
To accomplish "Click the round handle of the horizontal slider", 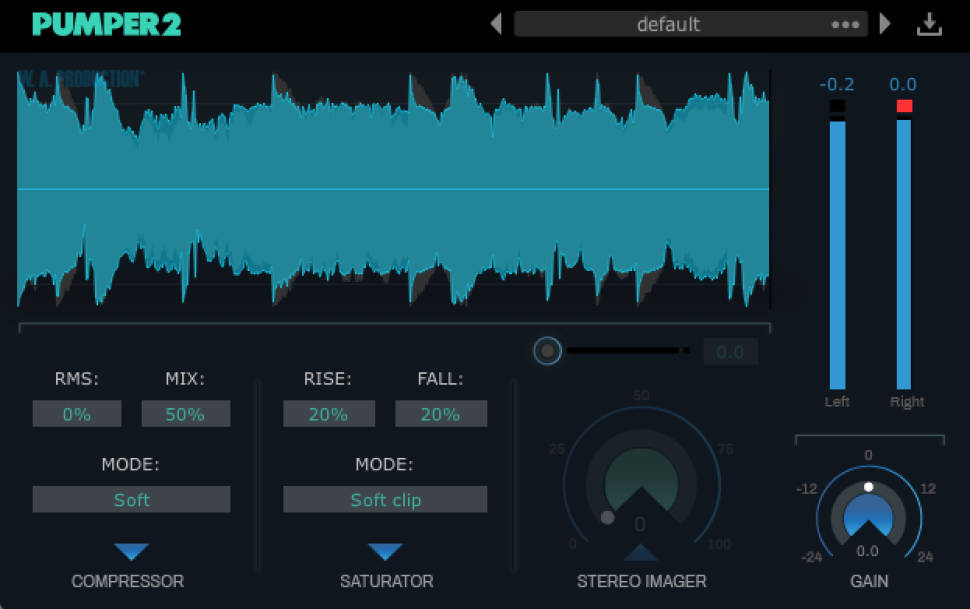I will (547, 351).
